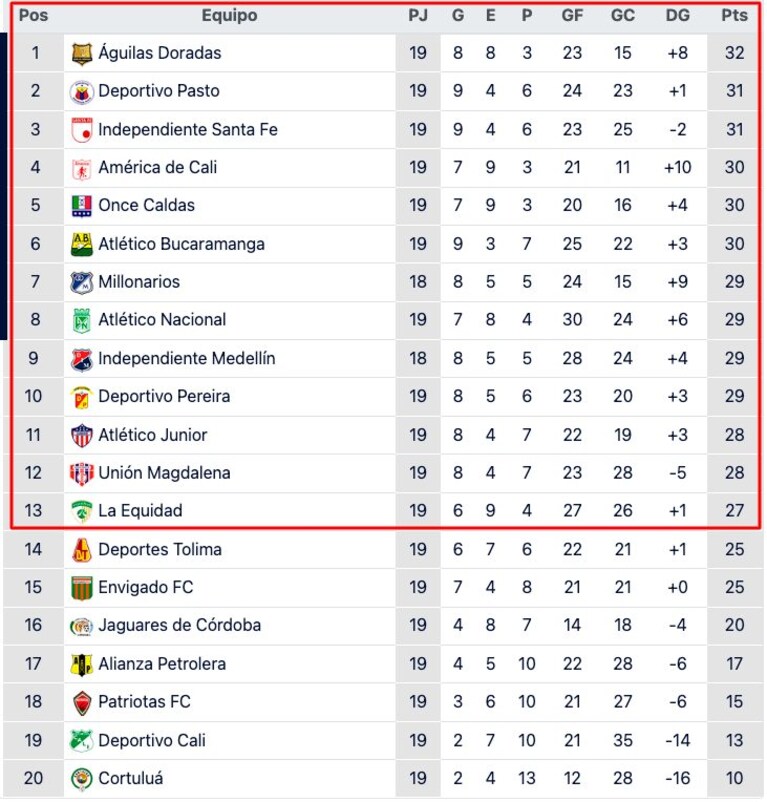Sort by the DG column header
Image resolution: width=767 pixels, height=802 pixels.
678,15
